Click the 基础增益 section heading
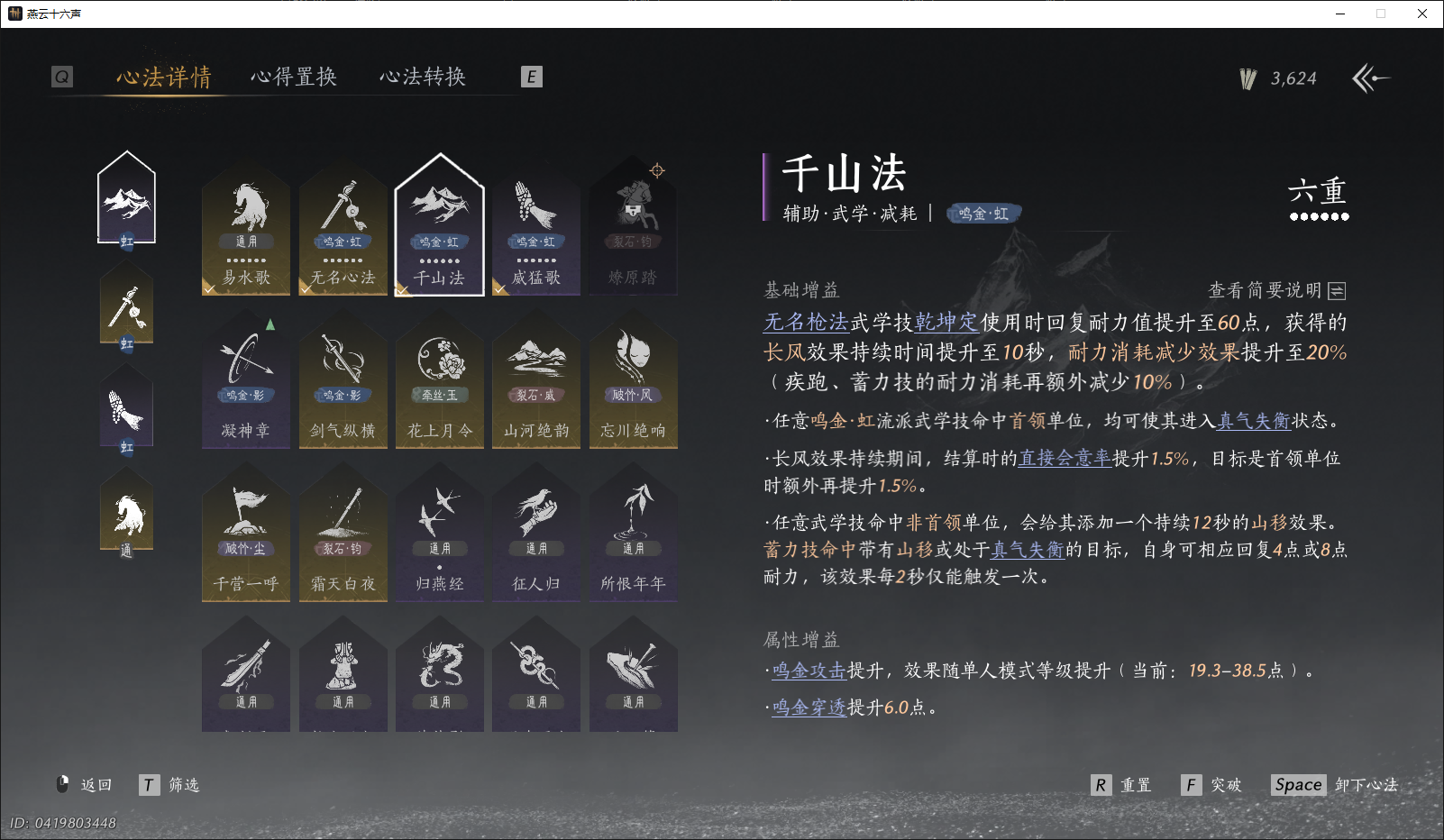 (x=801, y=290)
